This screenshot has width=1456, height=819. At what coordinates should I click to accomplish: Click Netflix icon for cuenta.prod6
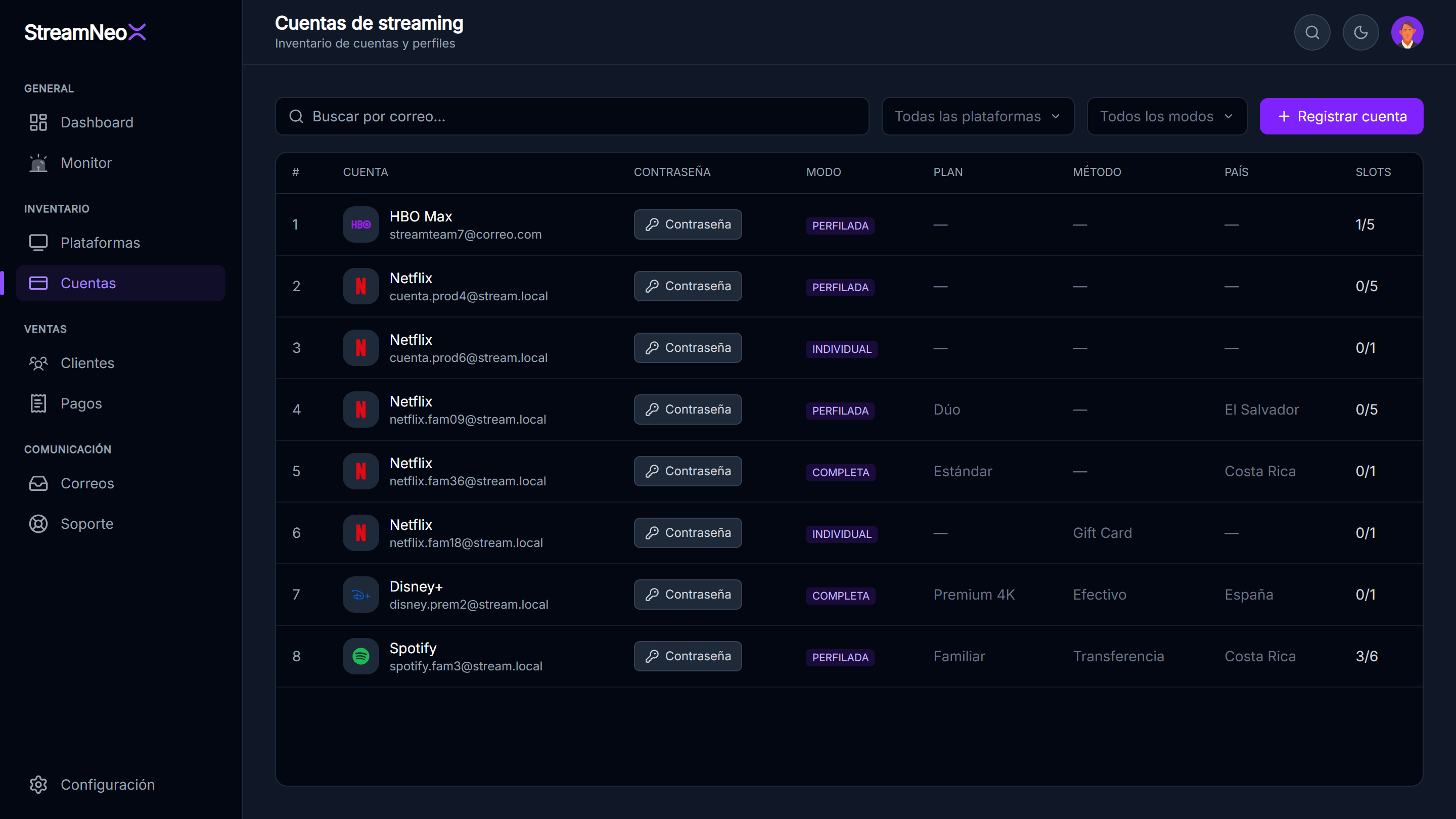point(360,348)
